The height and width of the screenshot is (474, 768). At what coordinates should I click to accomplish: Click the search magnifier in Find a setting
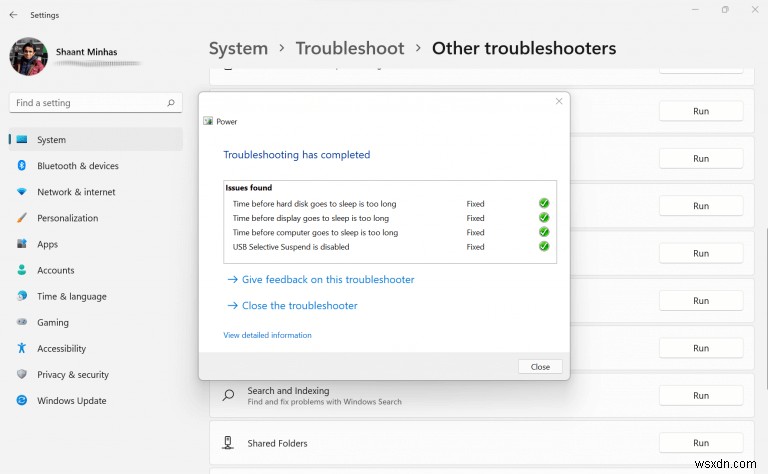[172, 103]
